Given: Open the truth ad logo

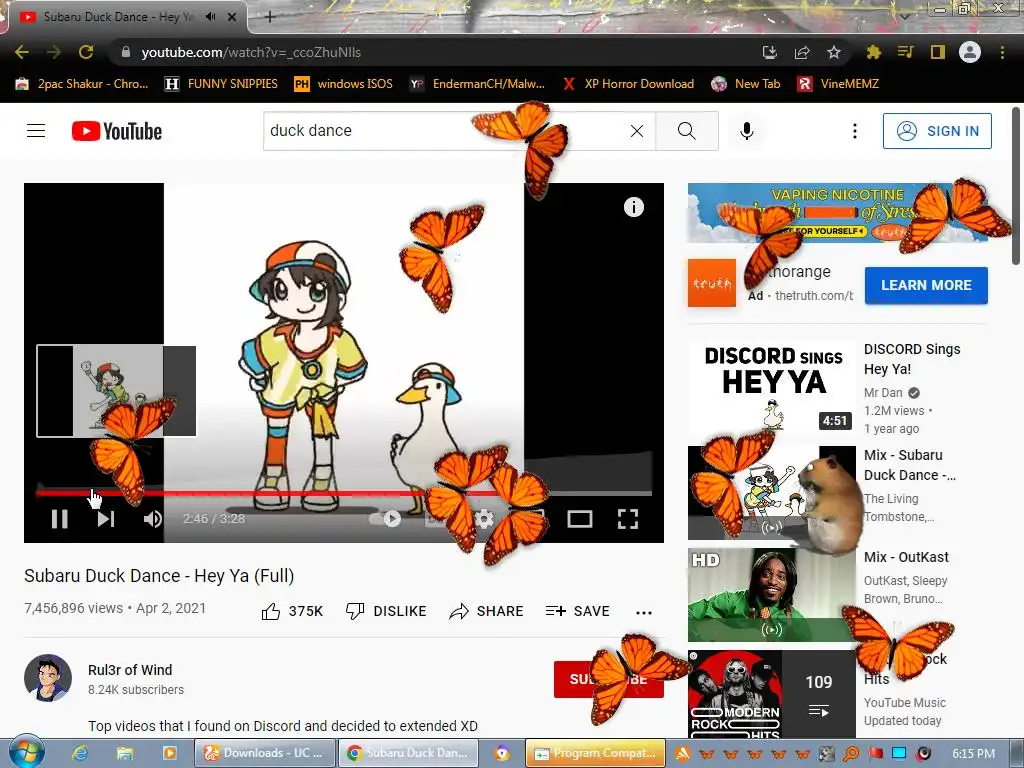Looking at the screenshot, I should (x=712, y=283).
